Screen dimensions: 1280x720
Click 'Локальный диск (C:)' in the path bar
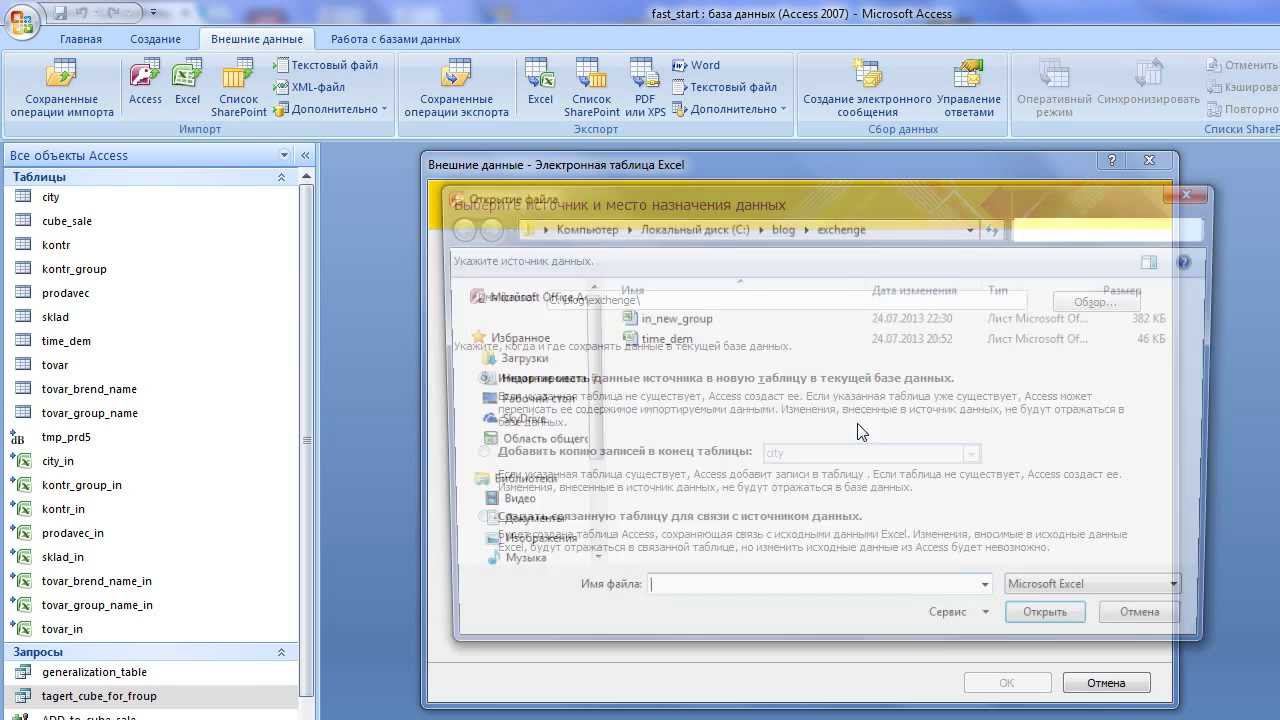click(695, 230)
